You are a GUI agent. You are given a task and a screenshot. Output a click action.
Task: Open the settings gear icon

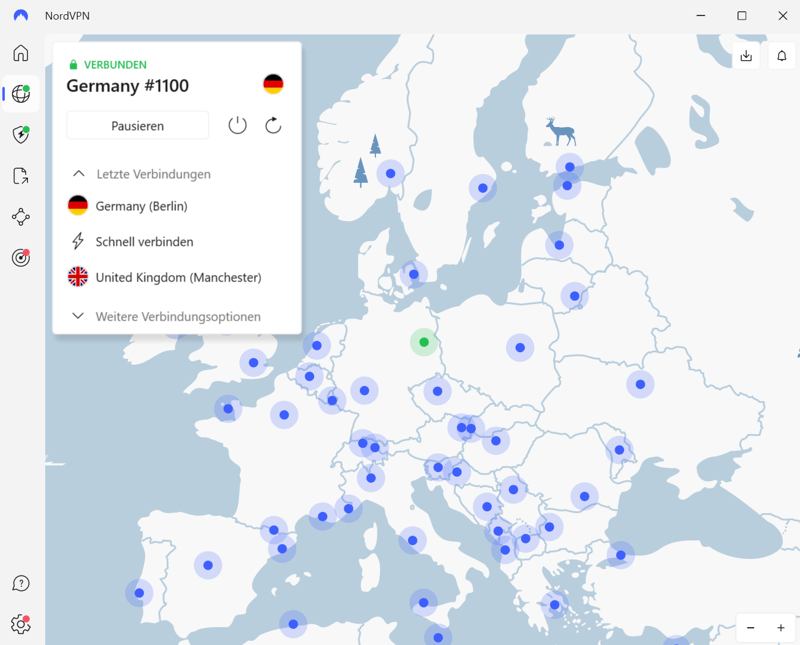click(20, 624)
